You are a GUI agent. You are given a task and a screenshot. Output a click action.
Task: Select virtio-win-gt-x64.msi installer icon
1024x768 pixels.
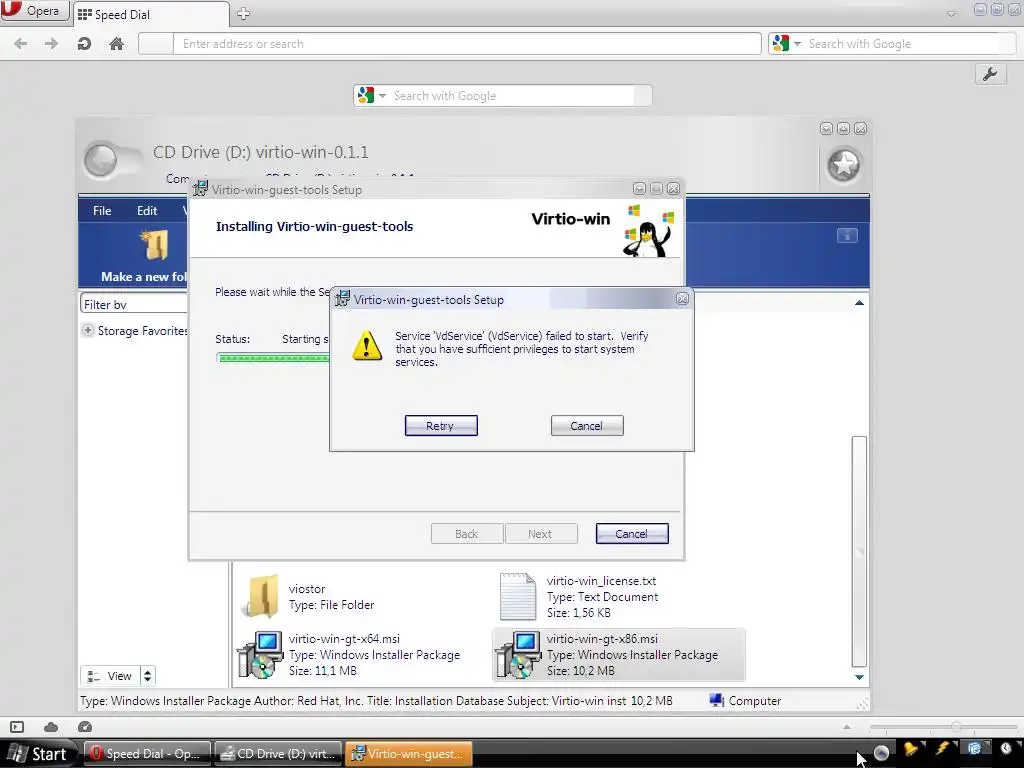[260, 654]
